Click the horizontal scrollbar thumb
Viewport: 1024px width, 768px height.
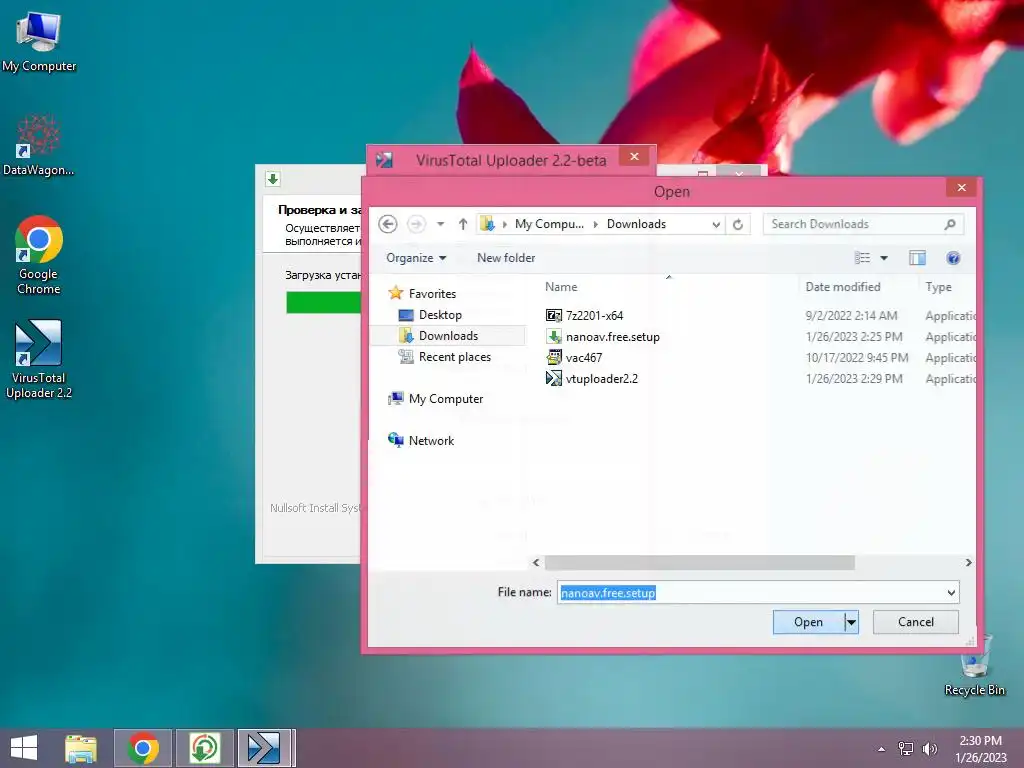(699, 562)
